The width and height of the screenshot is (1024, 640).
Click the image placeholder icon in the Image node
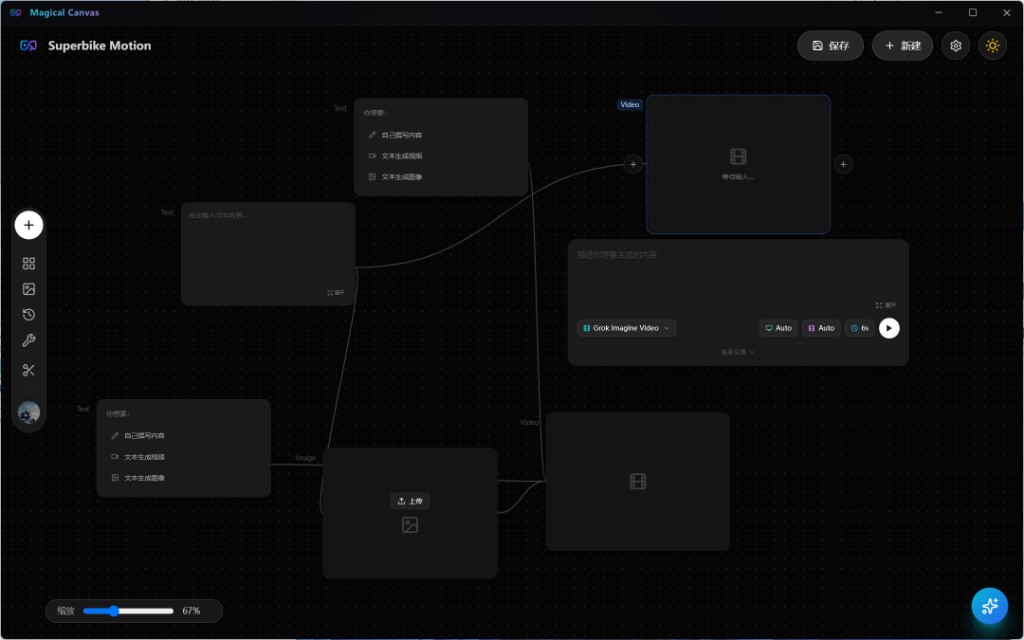coord(409,525)
